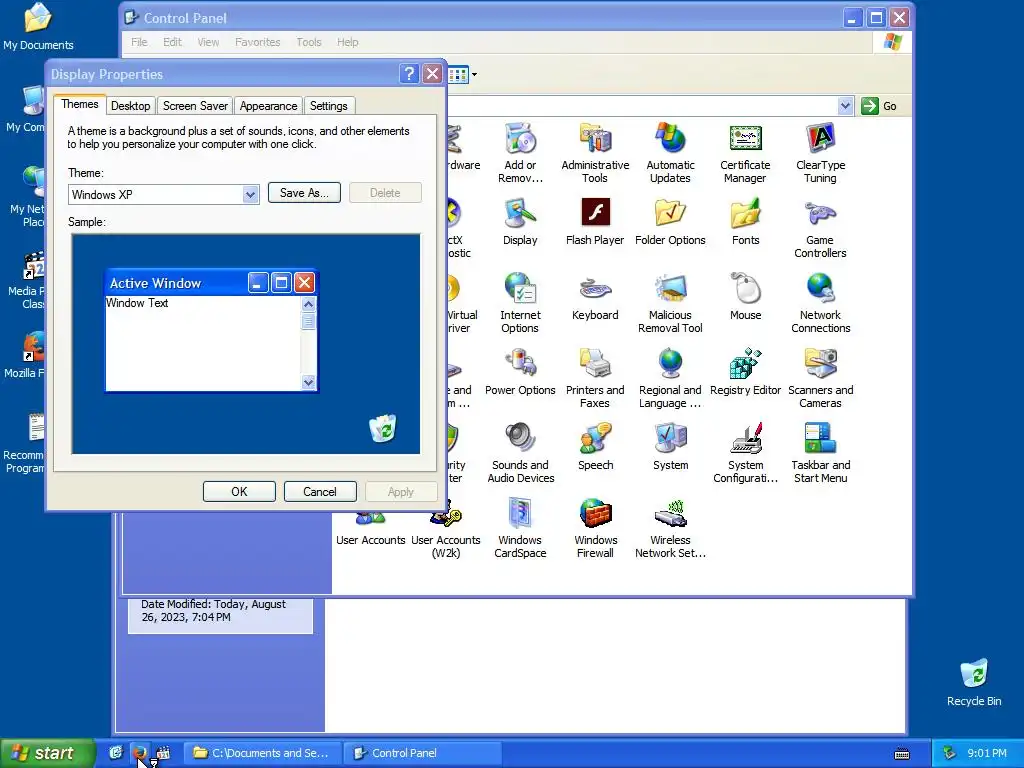The width and height of the screenshot is (1024, 768).
Task: Open Scanners and Cameras icon
Action: [x=820, y=378]
